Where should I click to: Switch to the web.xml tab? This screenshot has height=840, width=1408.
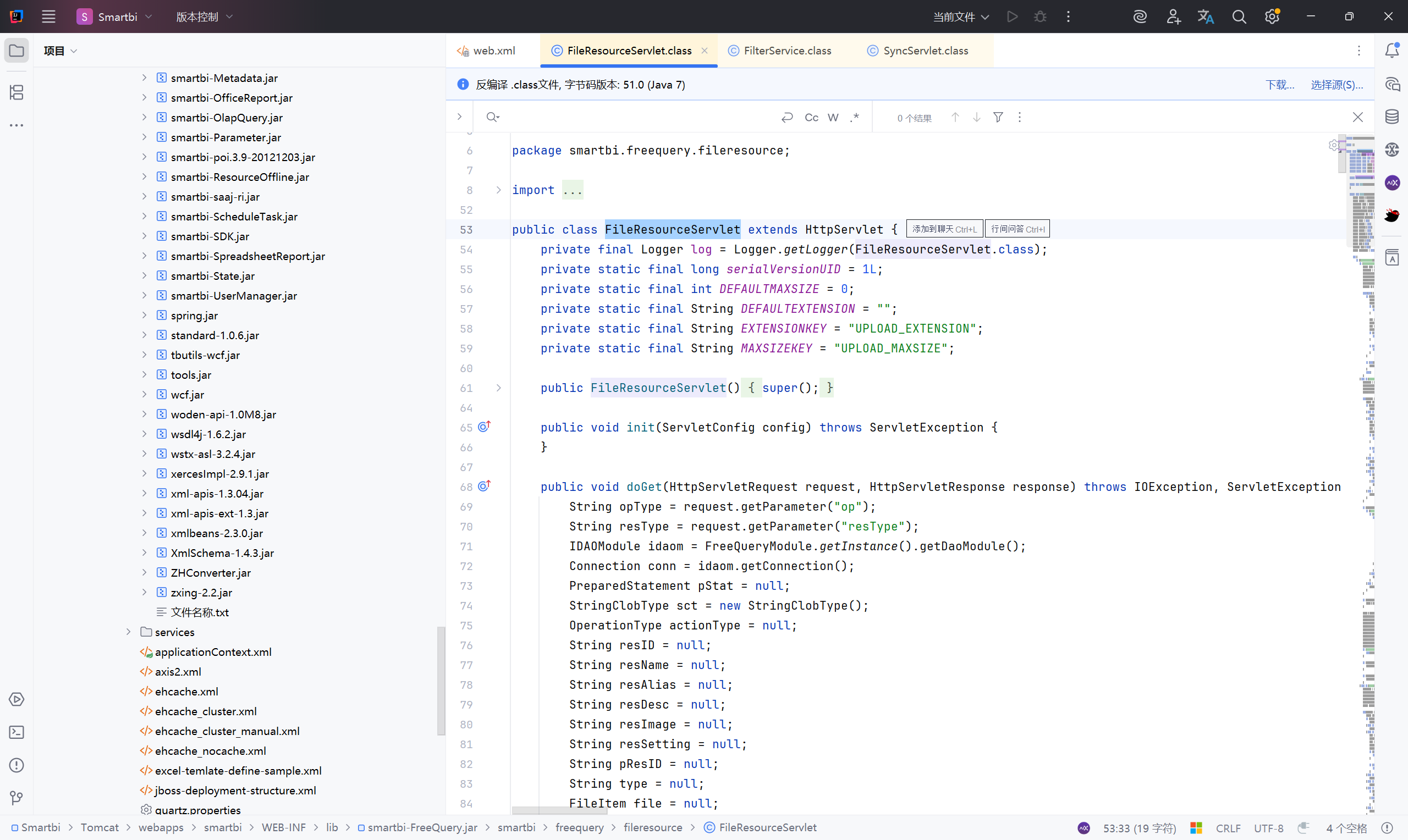pyautogui.click(x=493, y=51)
